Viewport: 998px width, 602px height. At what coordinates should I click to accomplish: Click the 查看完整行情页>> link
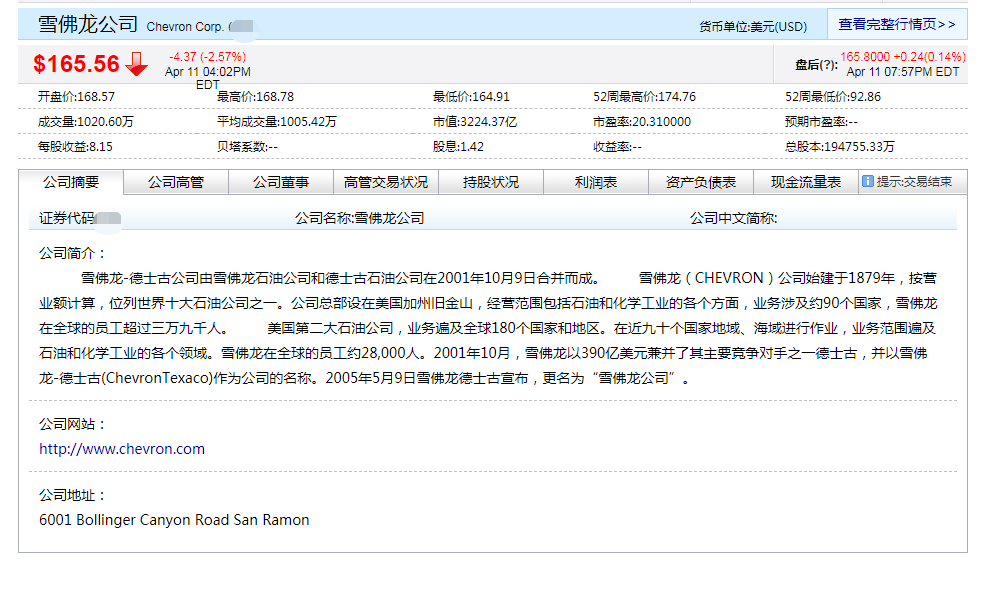(x=897, y=24)
